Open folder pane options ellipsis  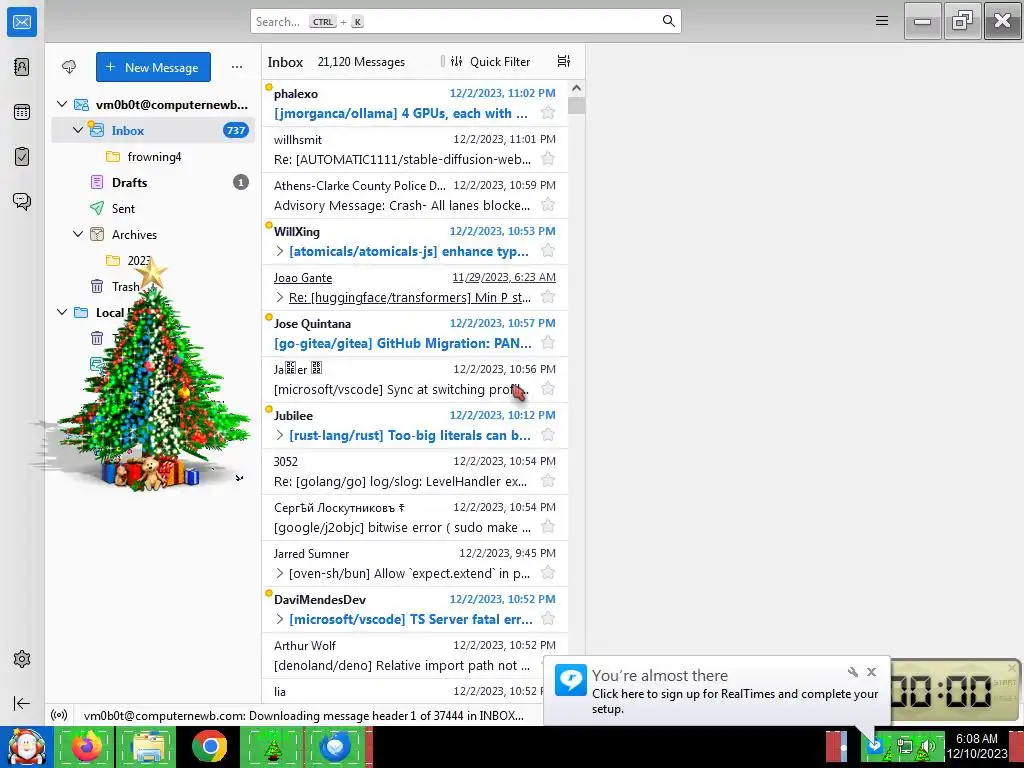tap(236, 67)
